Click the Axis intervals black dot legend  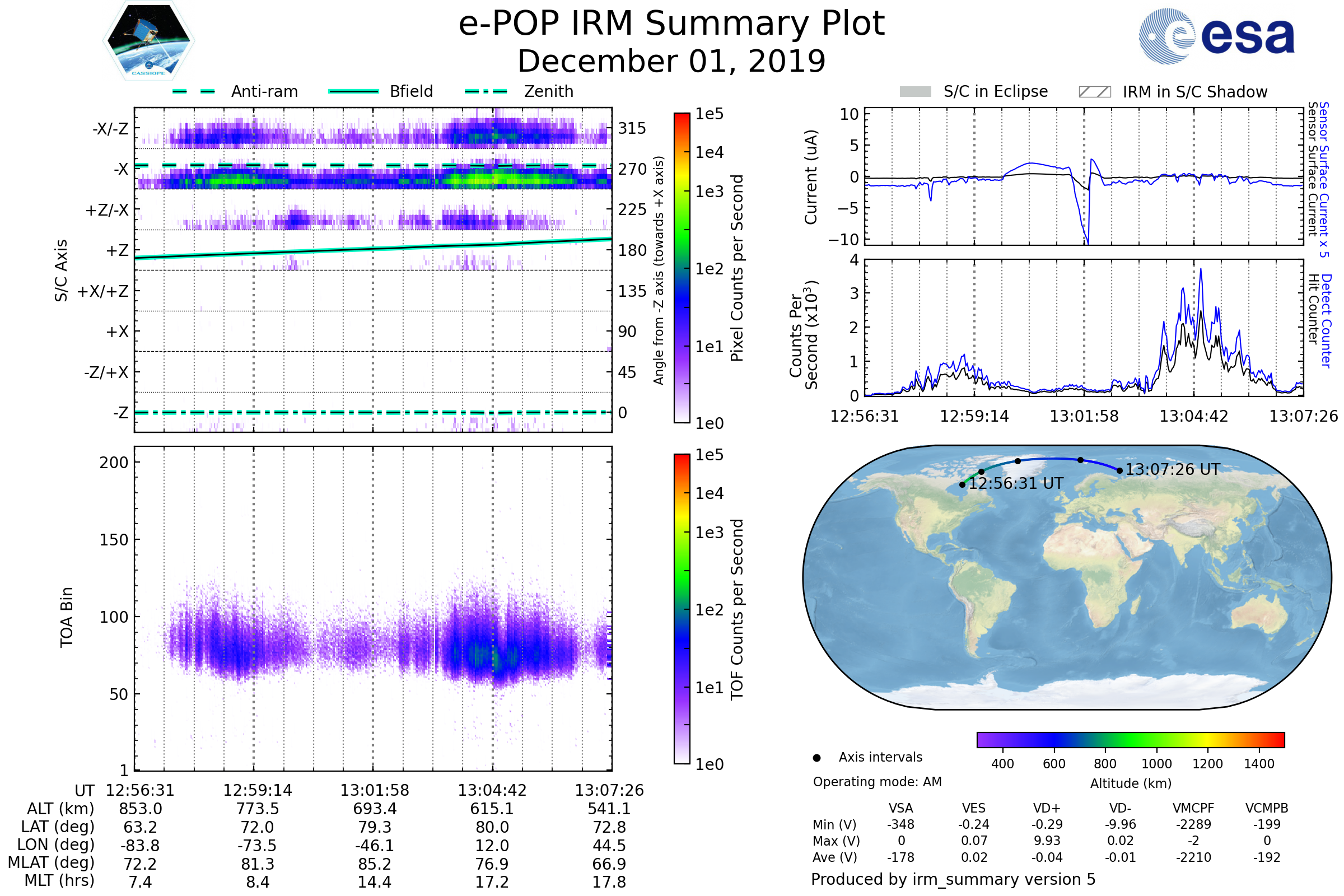[816, 758]
